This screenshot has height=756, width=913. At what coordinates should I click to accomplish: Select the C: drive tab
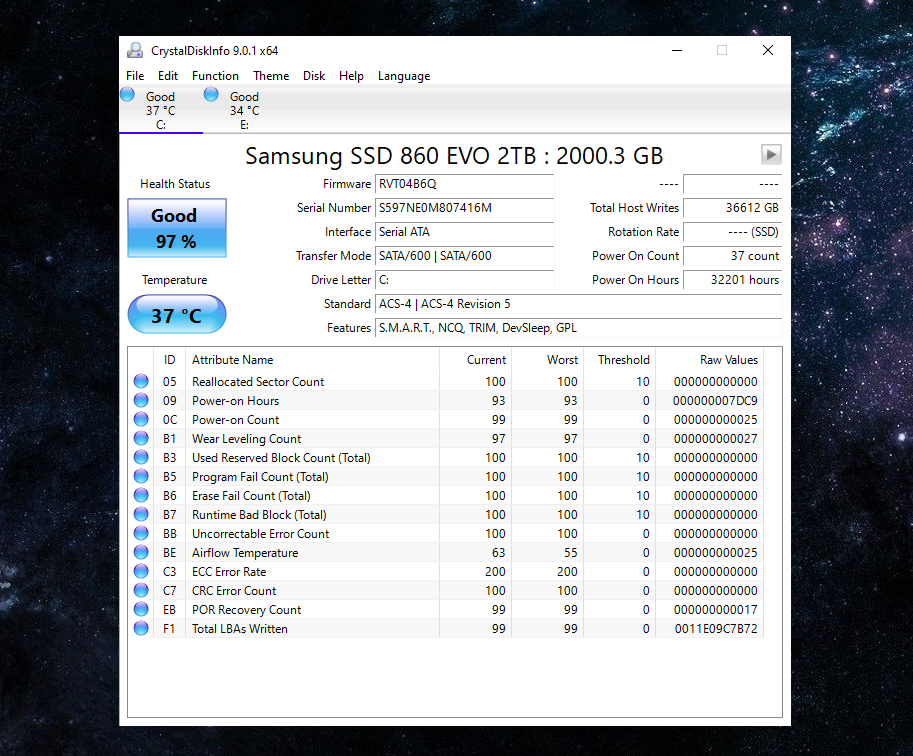[x=161, y=110]
